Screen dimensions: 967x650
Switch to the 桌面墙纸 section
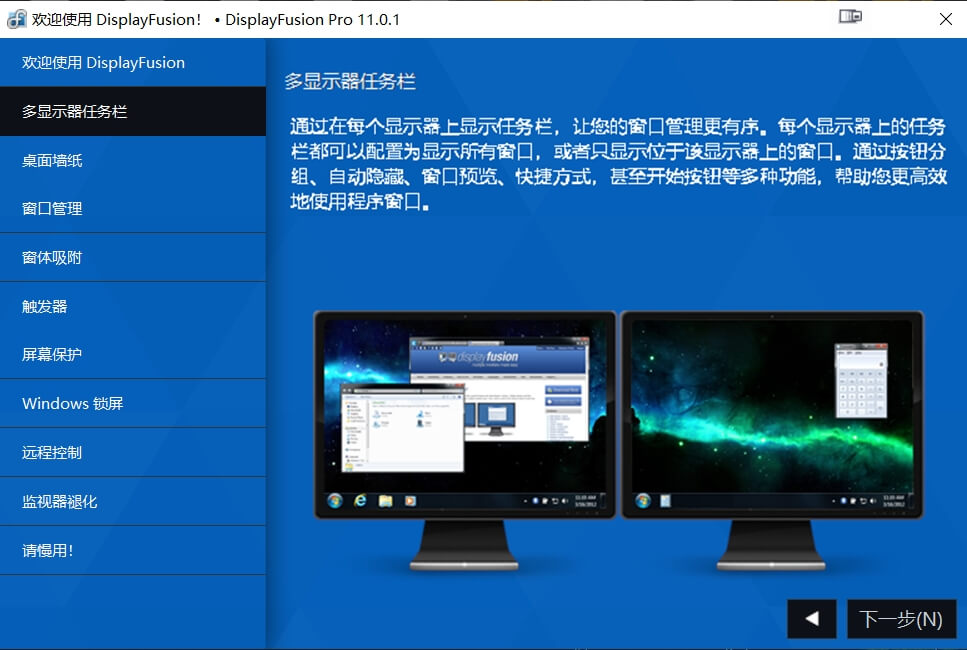tap(133, 160)
